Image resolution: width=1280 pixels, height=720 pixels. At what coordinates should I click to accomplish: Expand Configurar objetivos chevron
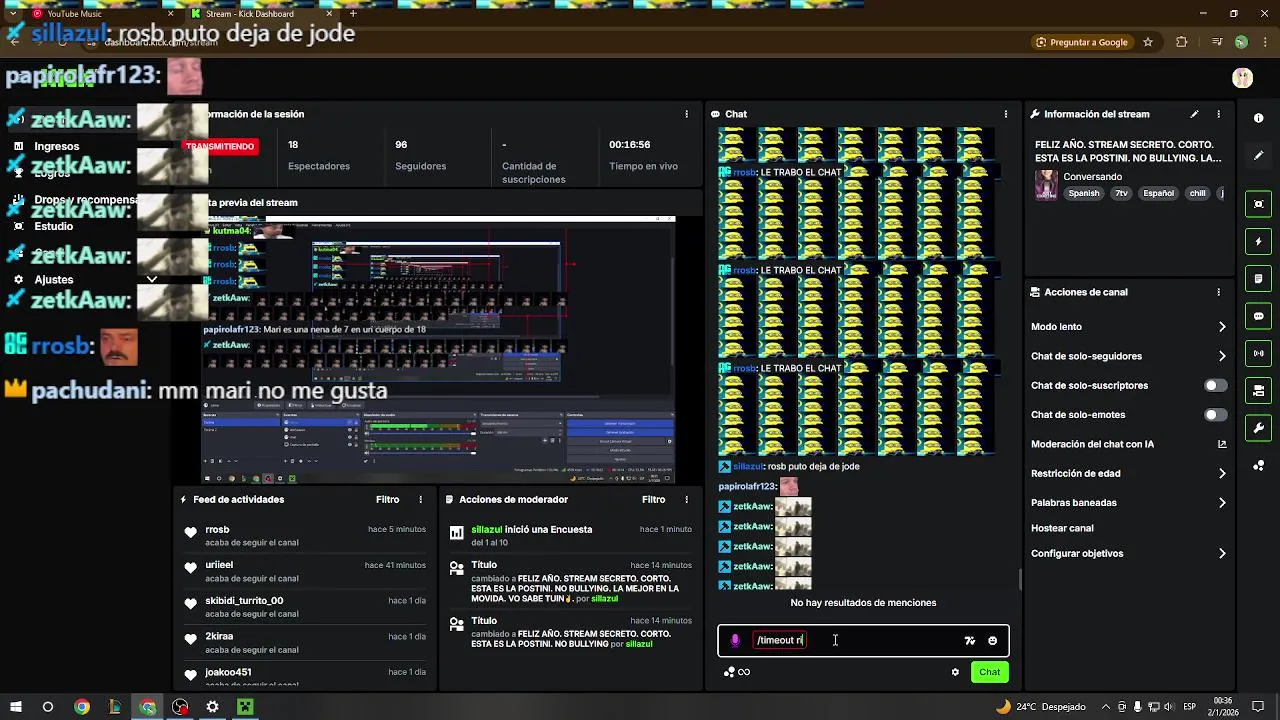[1222, 553]
